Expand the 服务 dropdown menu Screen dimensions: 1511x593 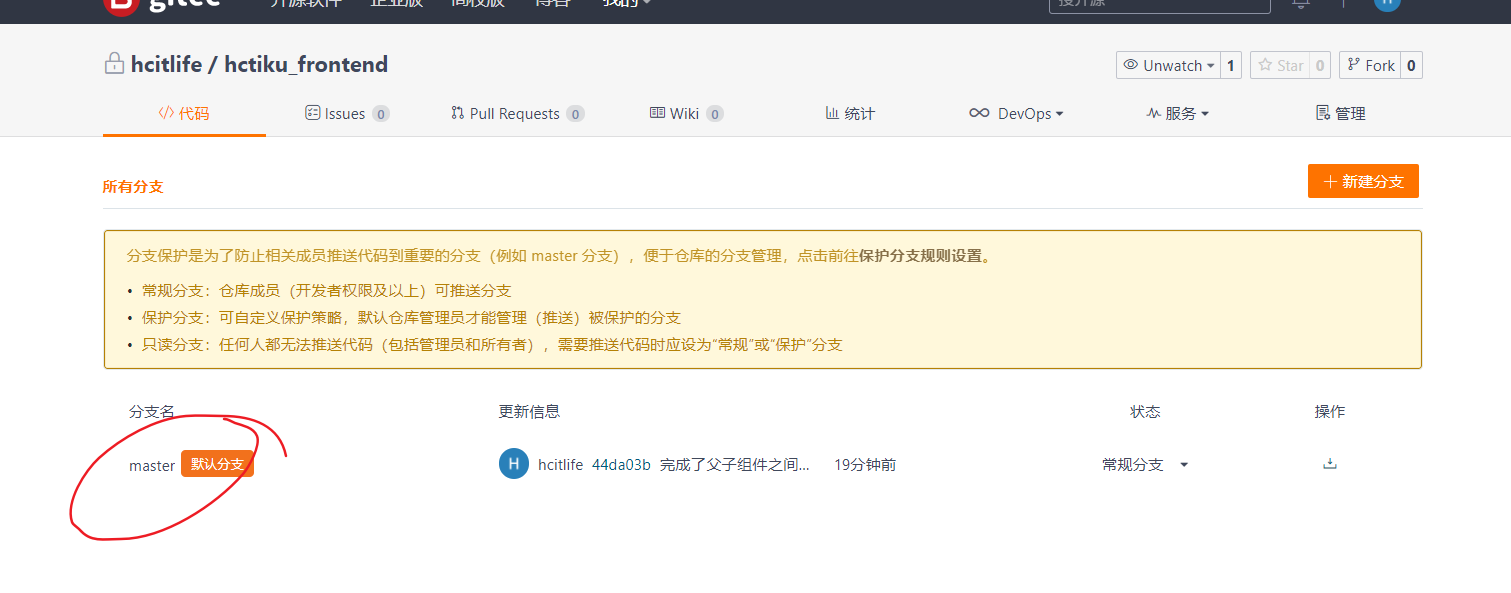tap(1178, 113)
